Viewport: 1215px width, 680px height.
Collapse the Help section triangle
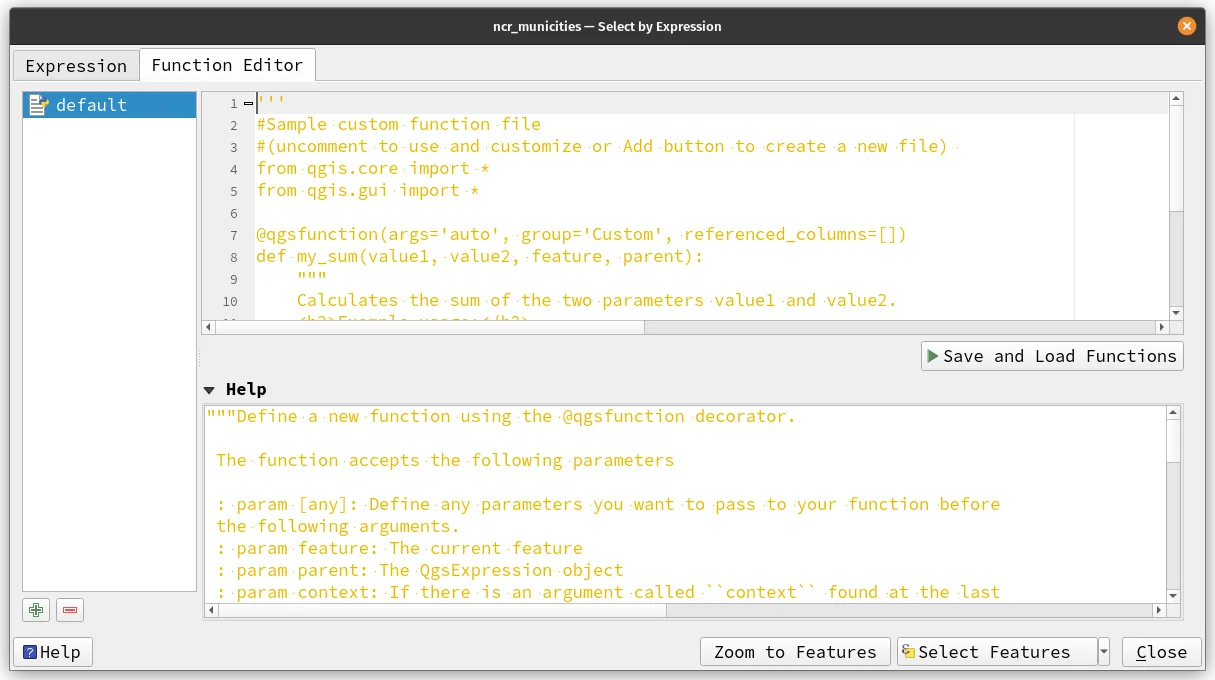[208, 389]
